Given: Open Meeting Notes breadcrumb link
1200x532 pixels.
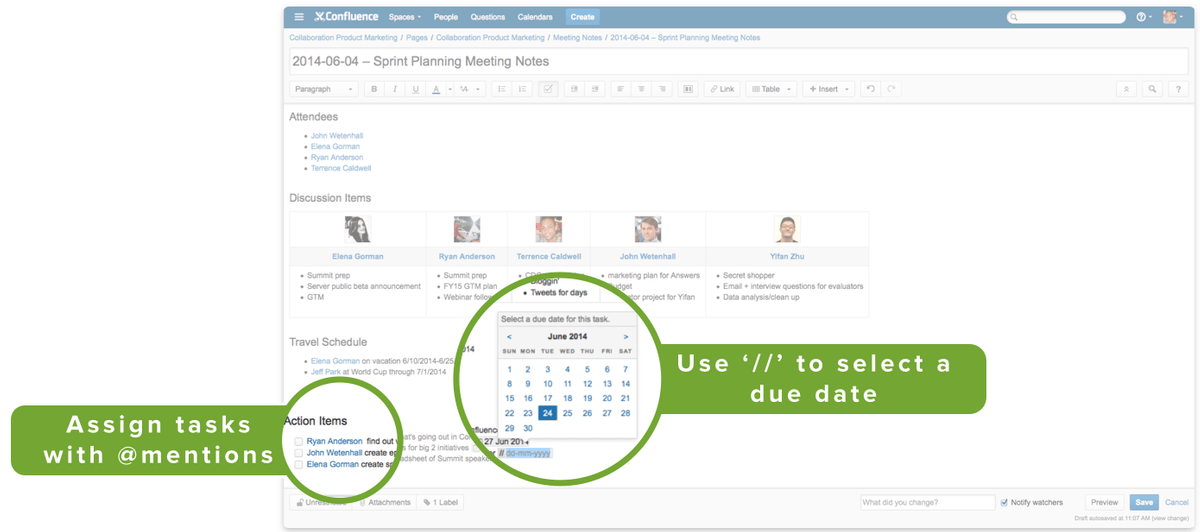Looking at the screenshot, I should [x=577, y=38].
